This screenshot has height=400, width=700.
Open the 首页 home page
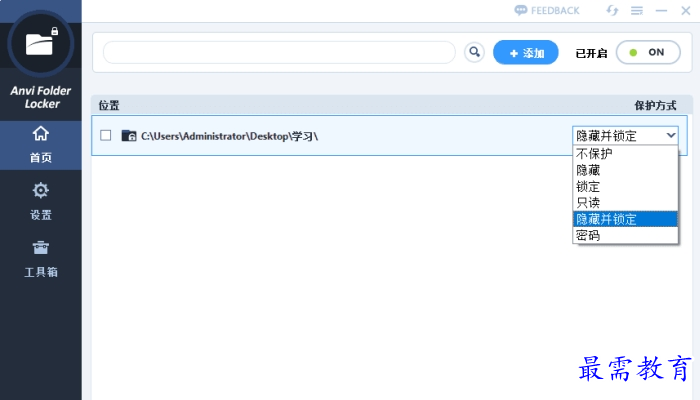click(x=41, y=145)
